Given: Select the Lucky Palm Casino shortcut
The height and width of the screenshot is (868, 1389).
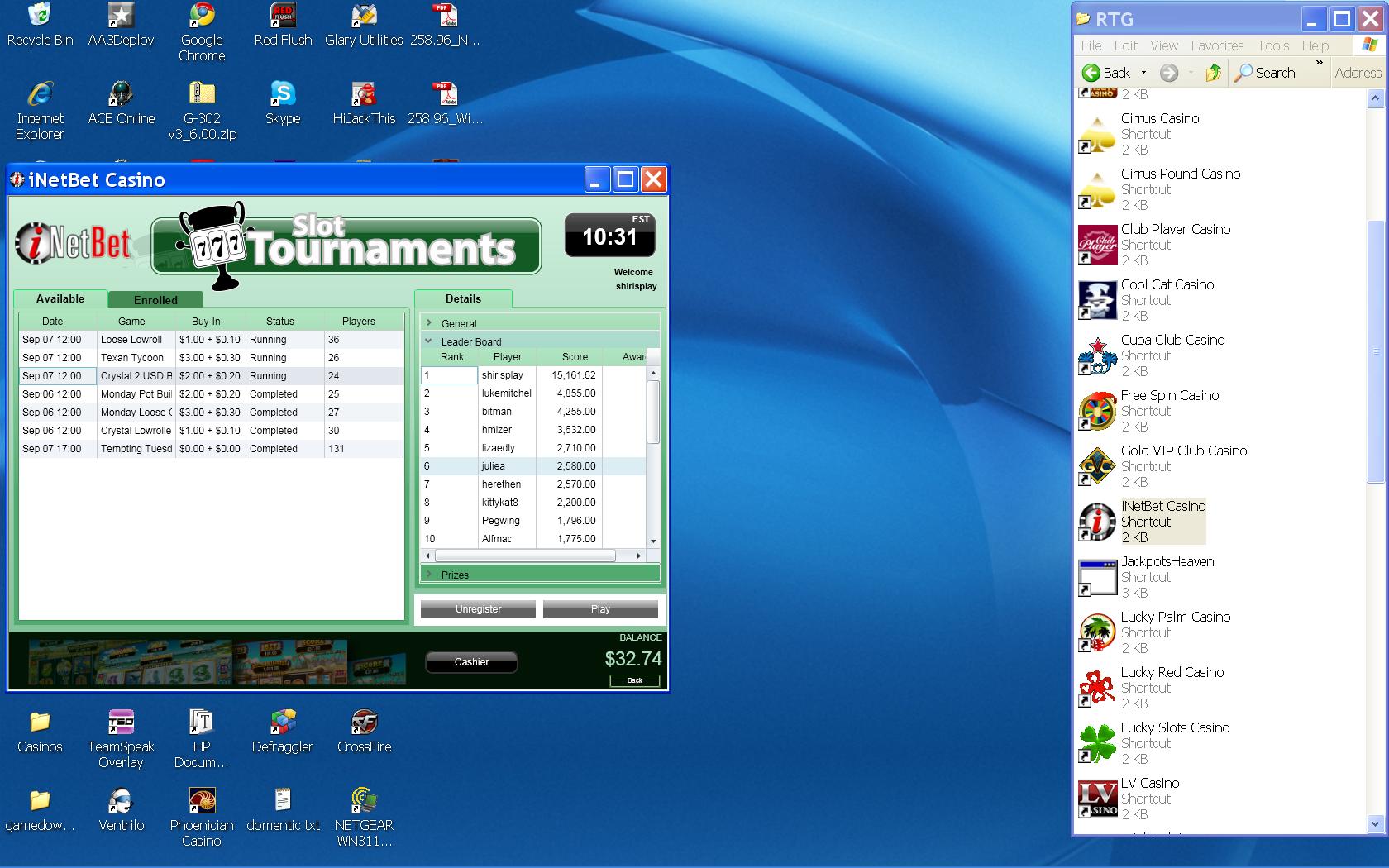Looking at the screenshot, I should coord(1155,632).
